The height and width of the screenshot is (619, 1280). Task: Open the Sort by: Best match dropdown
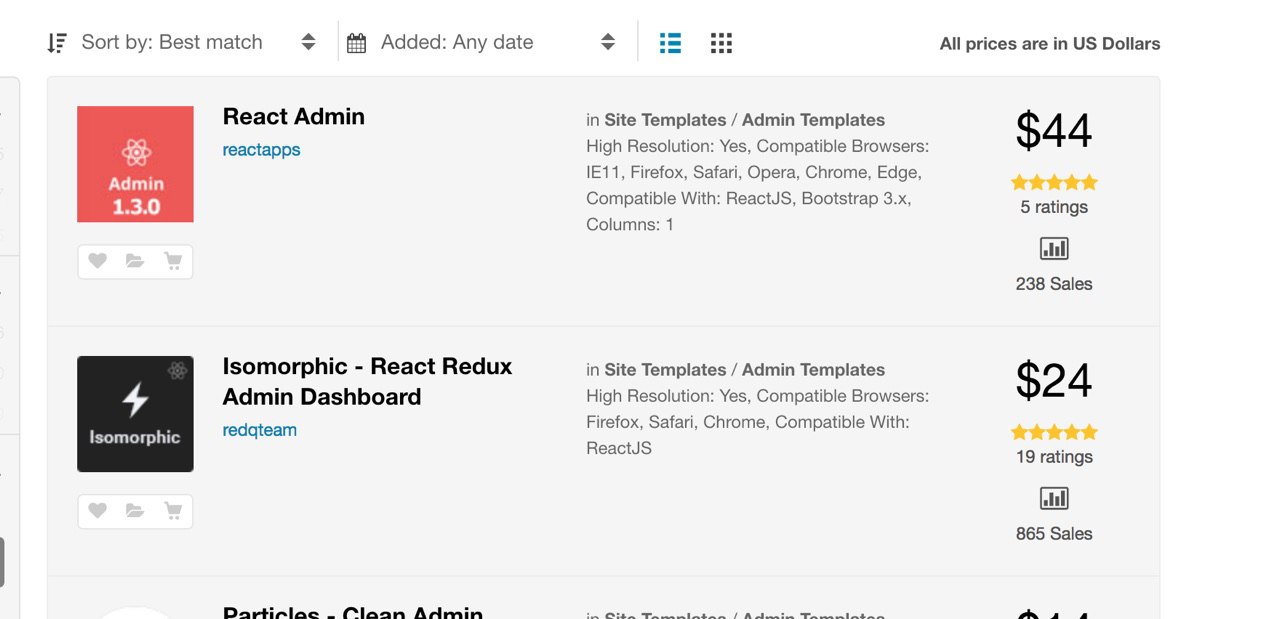182,42
